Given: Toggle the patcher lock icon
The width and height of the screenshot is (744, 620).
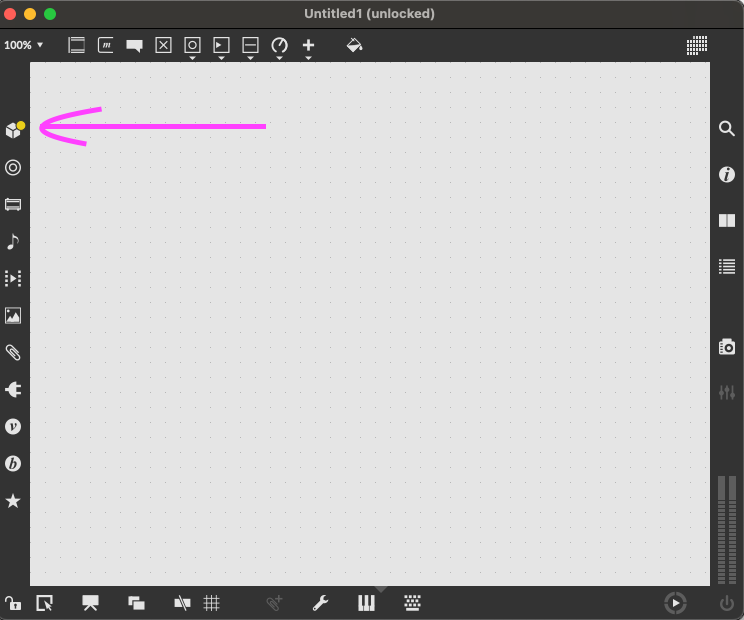Looking at the screenshot, I should click(13, 603).
